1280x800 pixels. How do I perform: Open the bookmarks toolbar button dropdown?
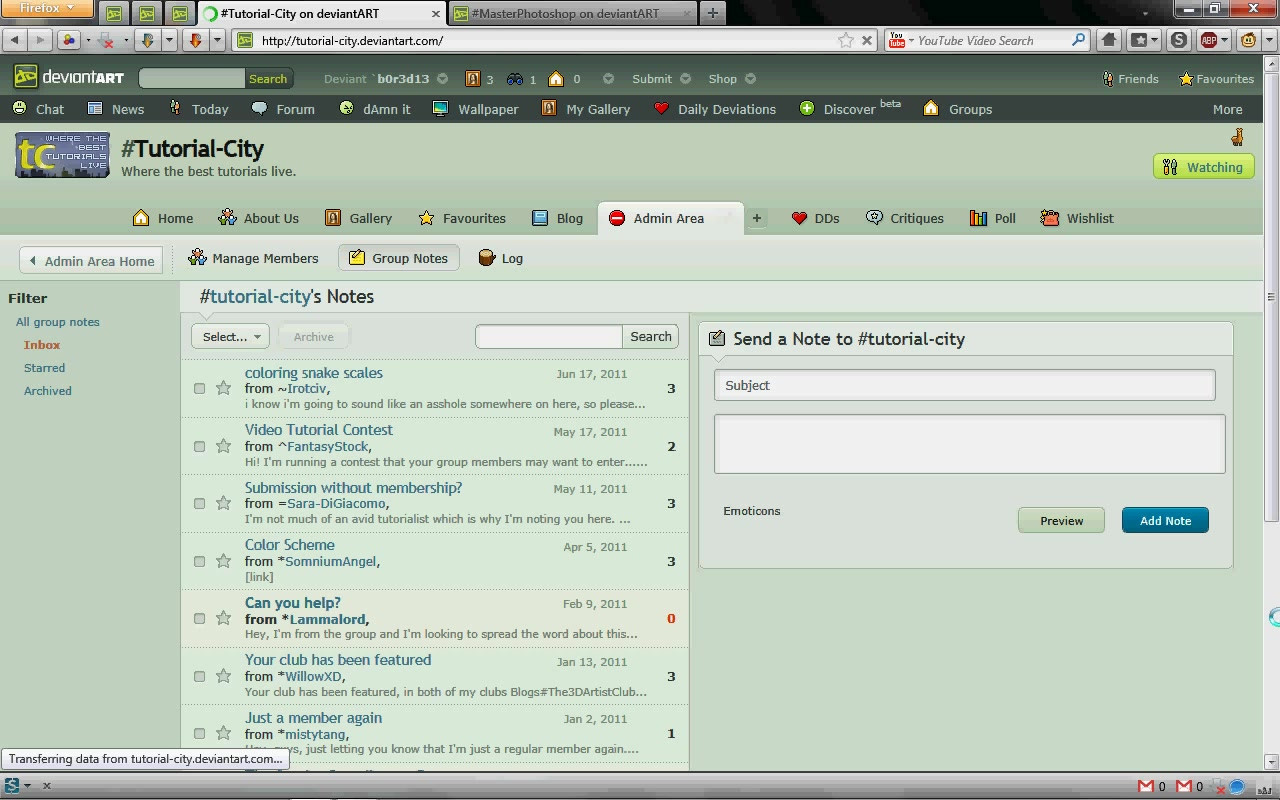(1154, 40)
